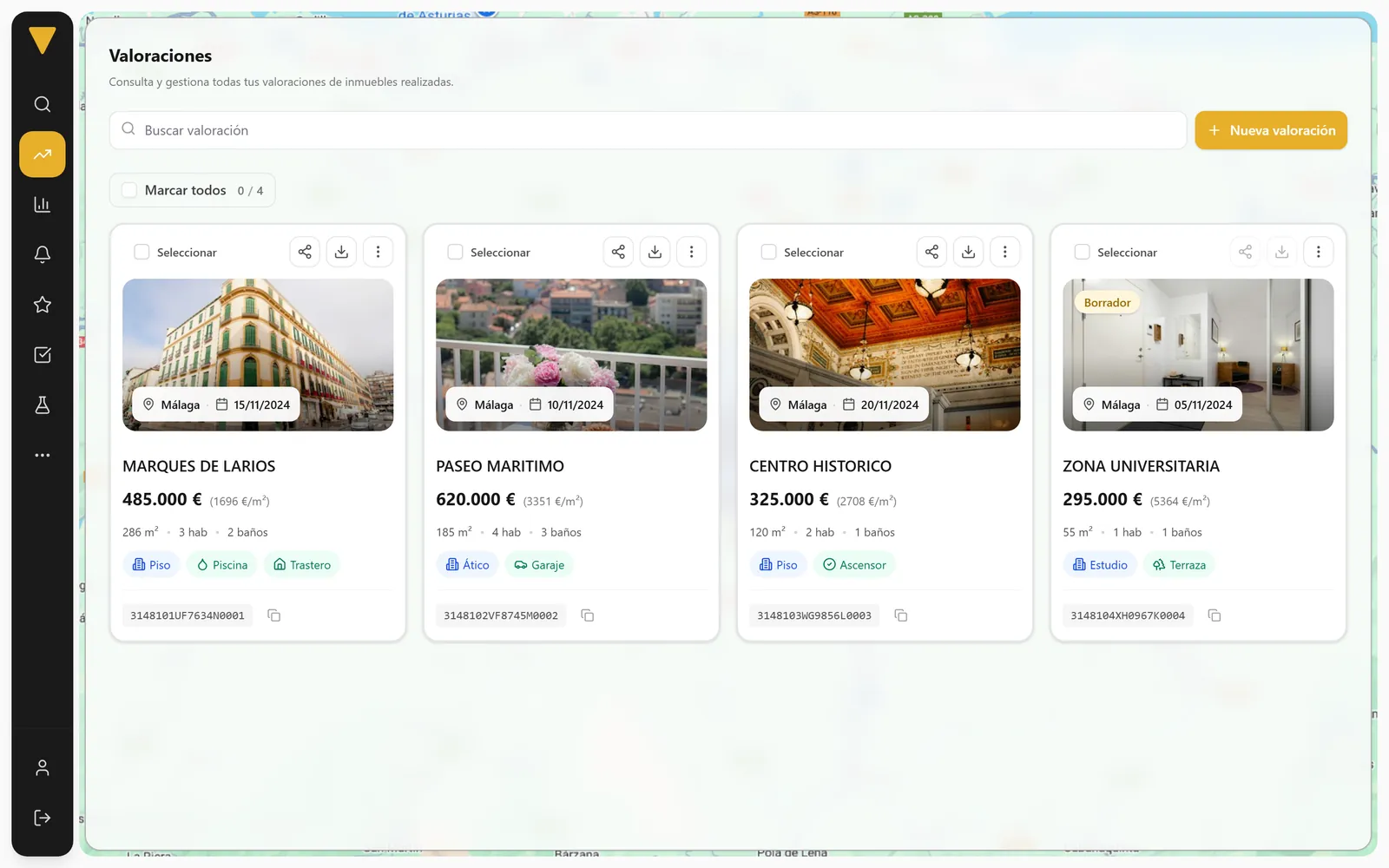Open user profile icon in sidebar
1389x868 pixels.
point(42,767)
